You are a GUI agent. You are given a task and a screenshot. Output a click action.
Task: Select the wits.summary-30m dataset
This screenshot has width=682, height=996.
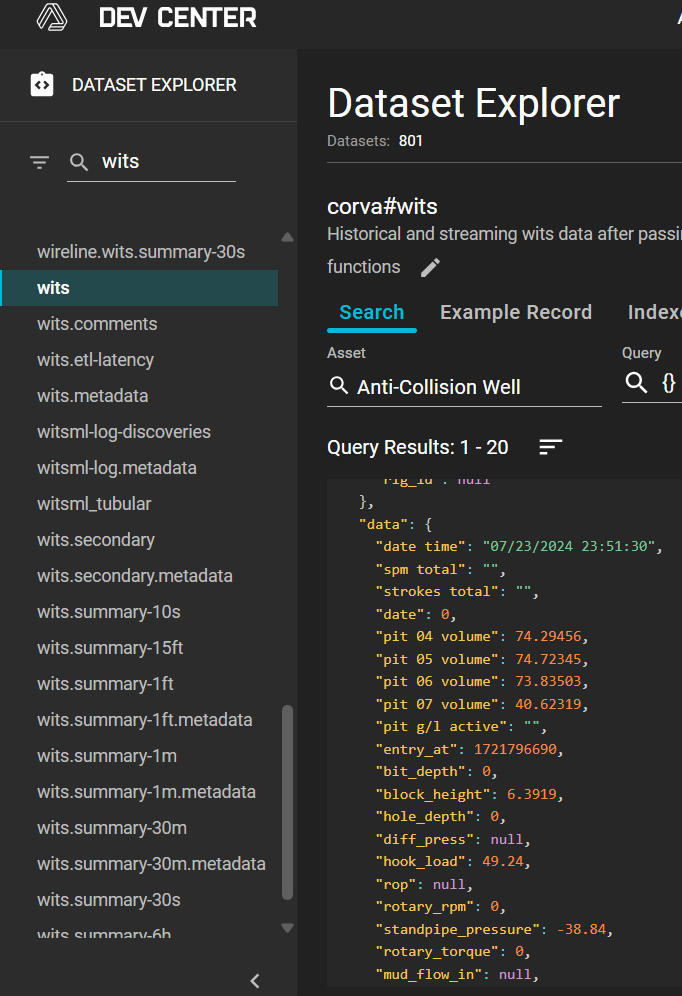[112, 828]
